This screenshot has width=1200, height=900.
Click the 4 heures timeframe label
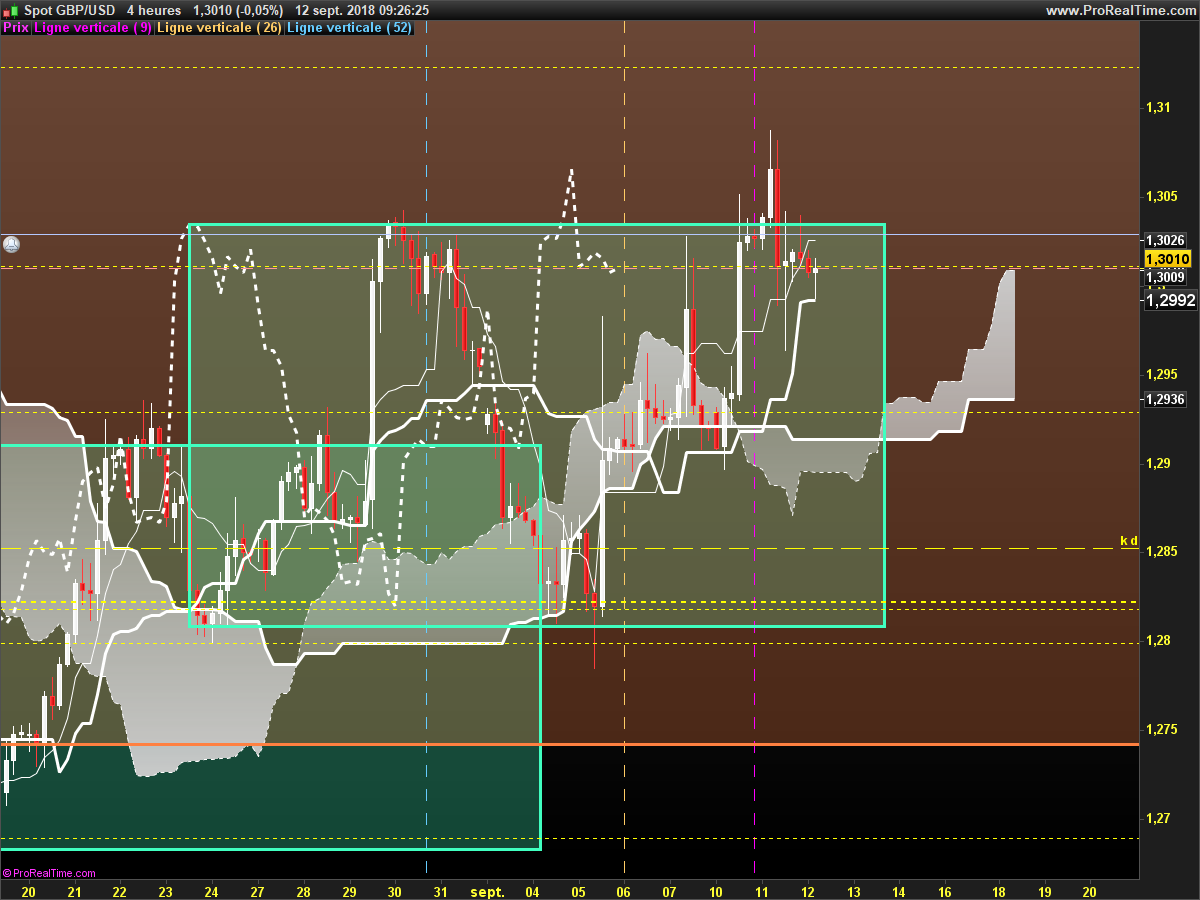coord(154,10)
